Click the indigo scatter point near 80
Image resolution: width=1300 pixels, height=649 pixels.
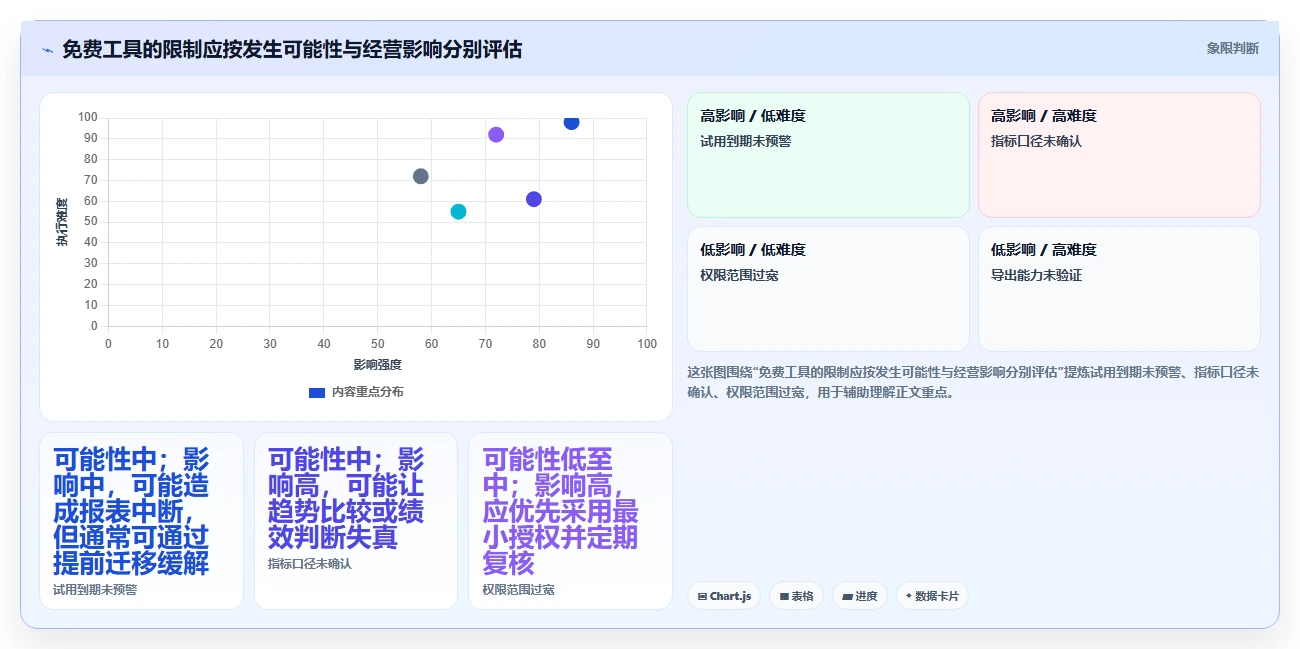[x=534, y=199]
